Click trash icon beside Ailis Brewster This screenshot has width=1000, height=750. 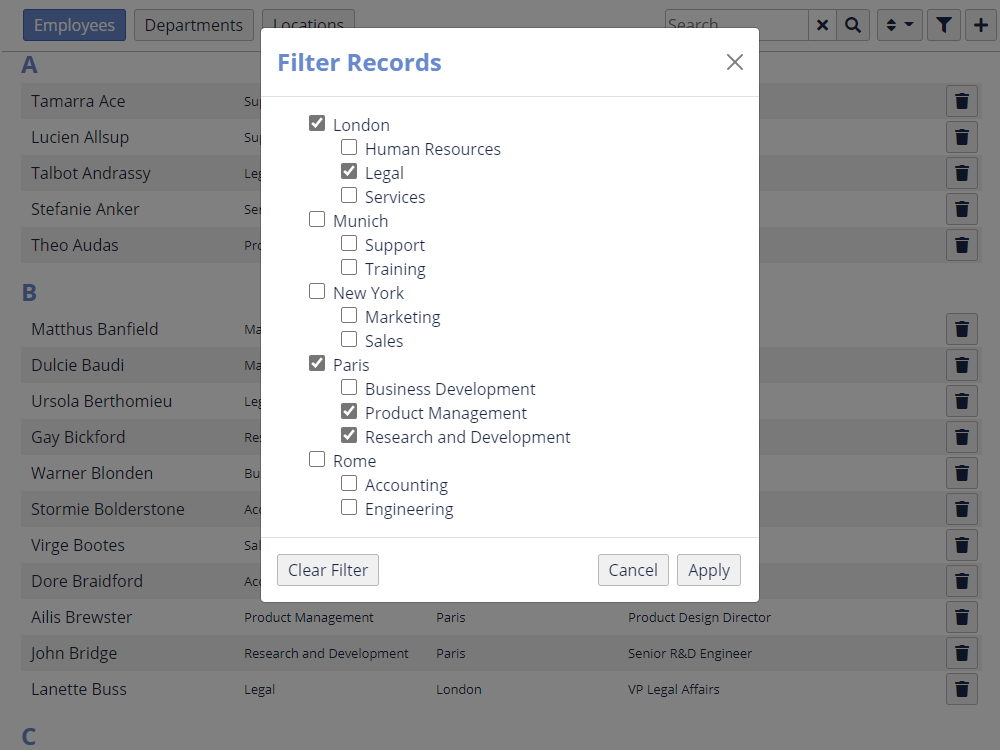[x=962, y=617]
